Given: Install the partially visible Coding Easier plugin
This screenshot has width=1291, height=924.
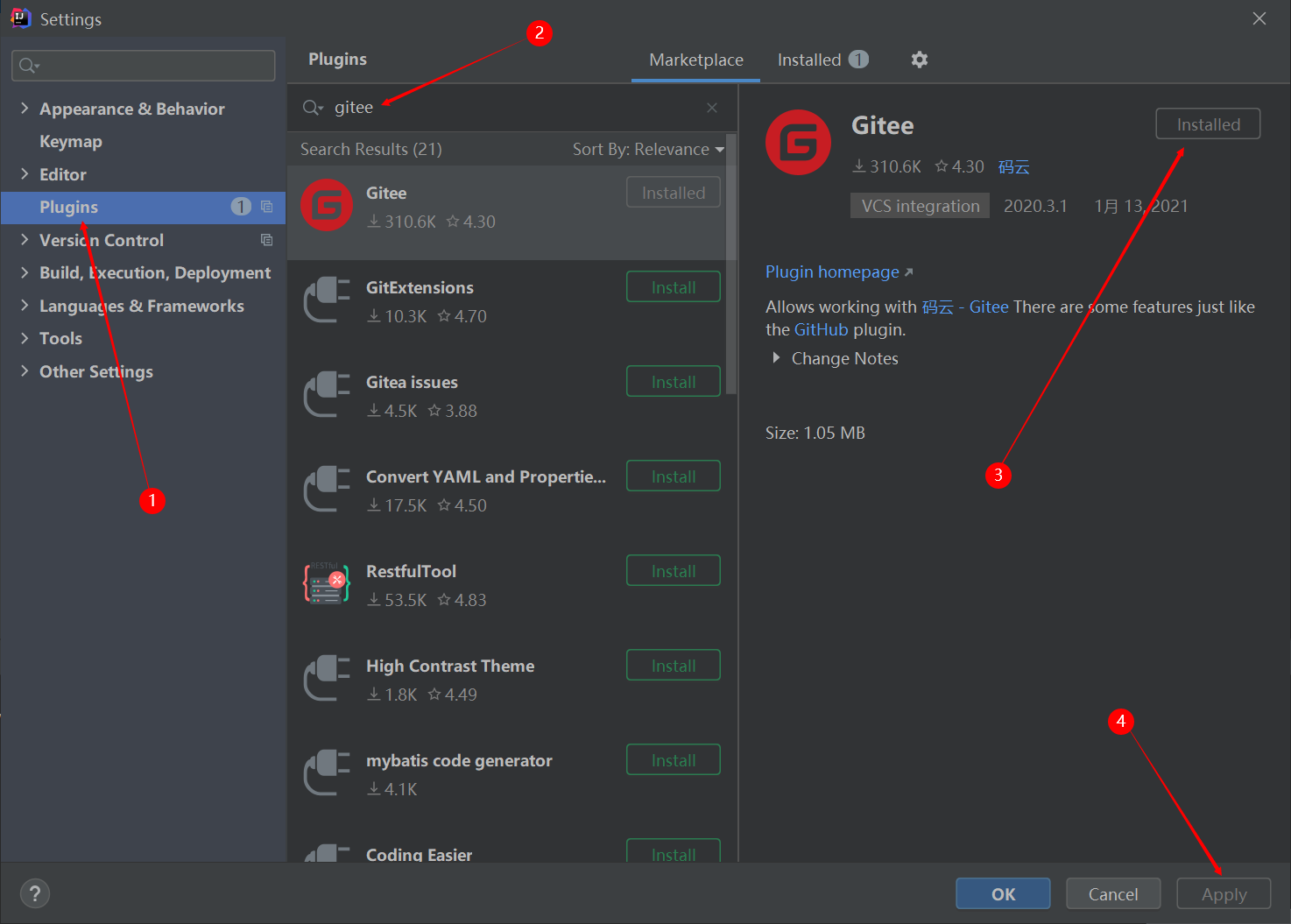Looking at the screenshot, I should click(x=674, y=851).
